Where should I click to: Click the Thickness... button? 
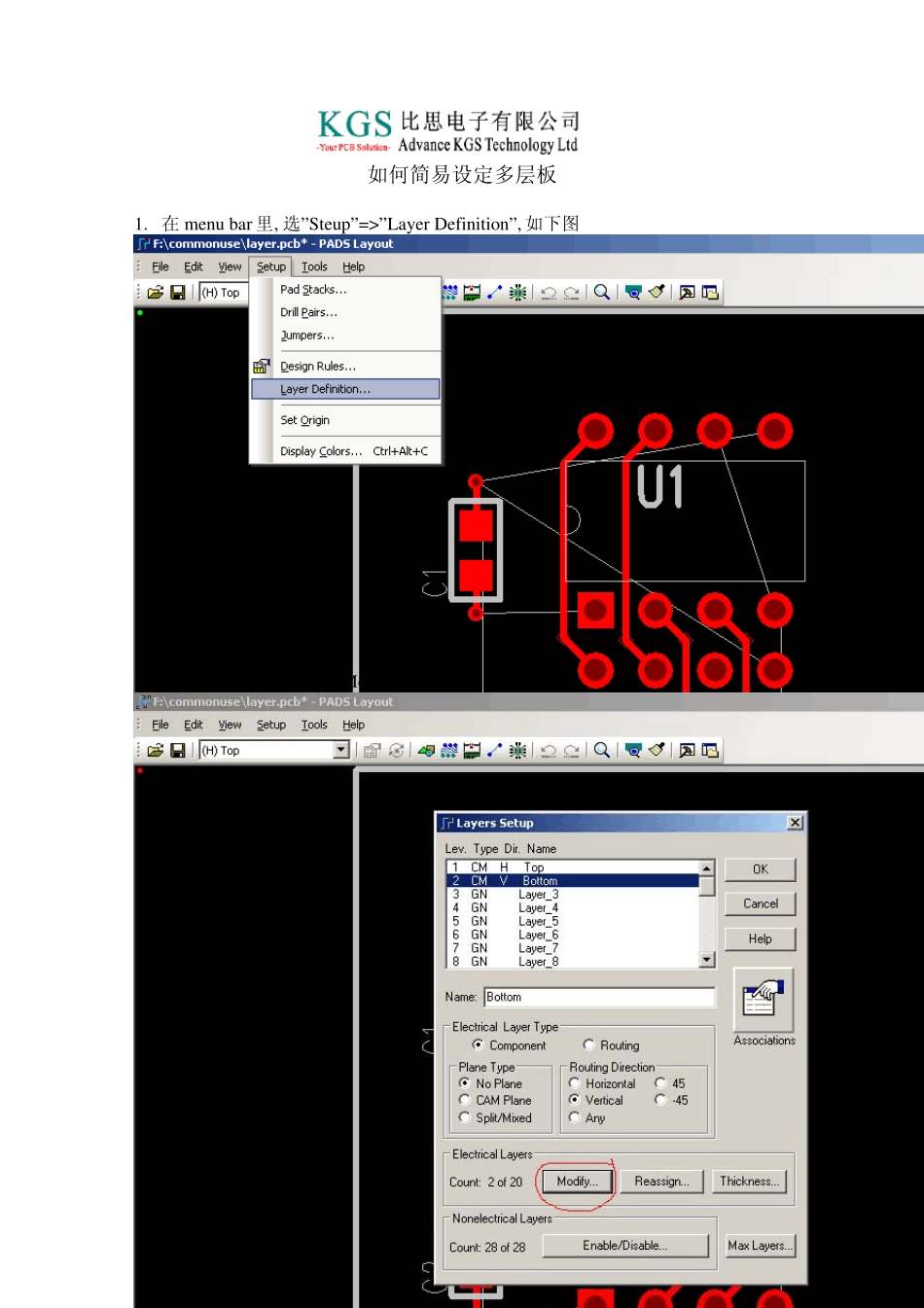(748, 1182)
